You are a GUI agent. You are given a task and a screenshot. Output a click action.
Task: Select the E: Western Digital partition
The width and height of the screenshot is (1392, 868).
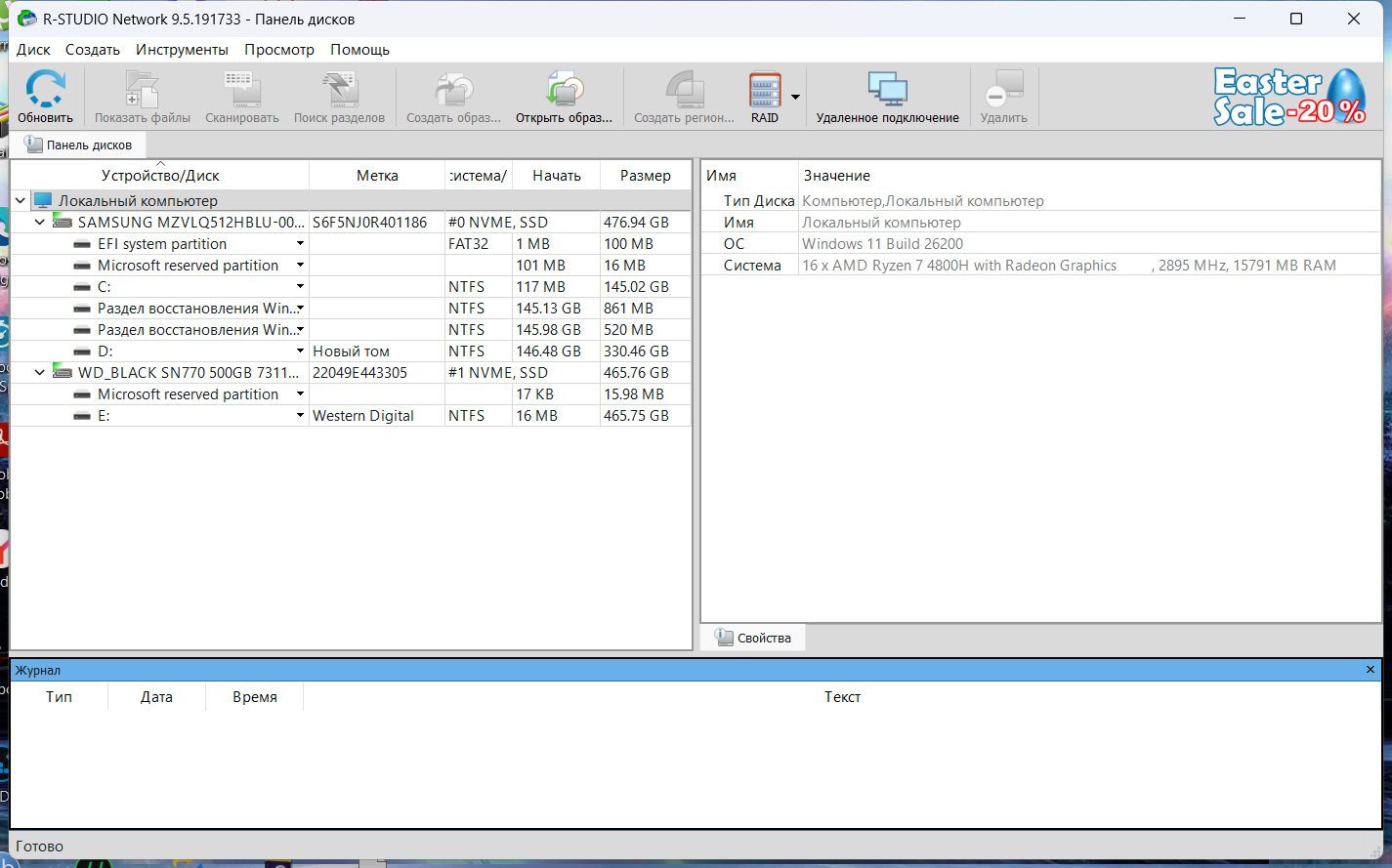104,416
